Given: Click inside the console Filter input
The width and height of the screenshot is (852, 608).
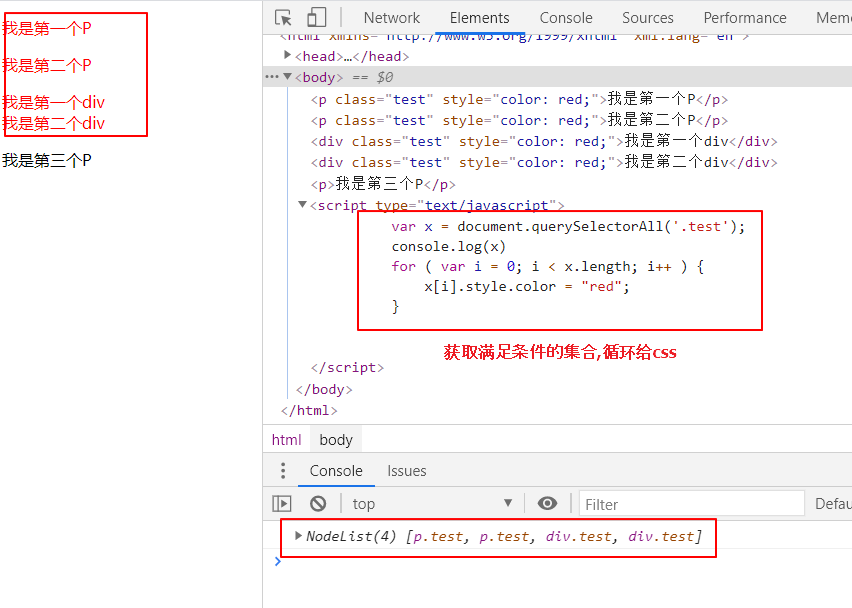Looking at the screenshot, I should click(690, 503).
